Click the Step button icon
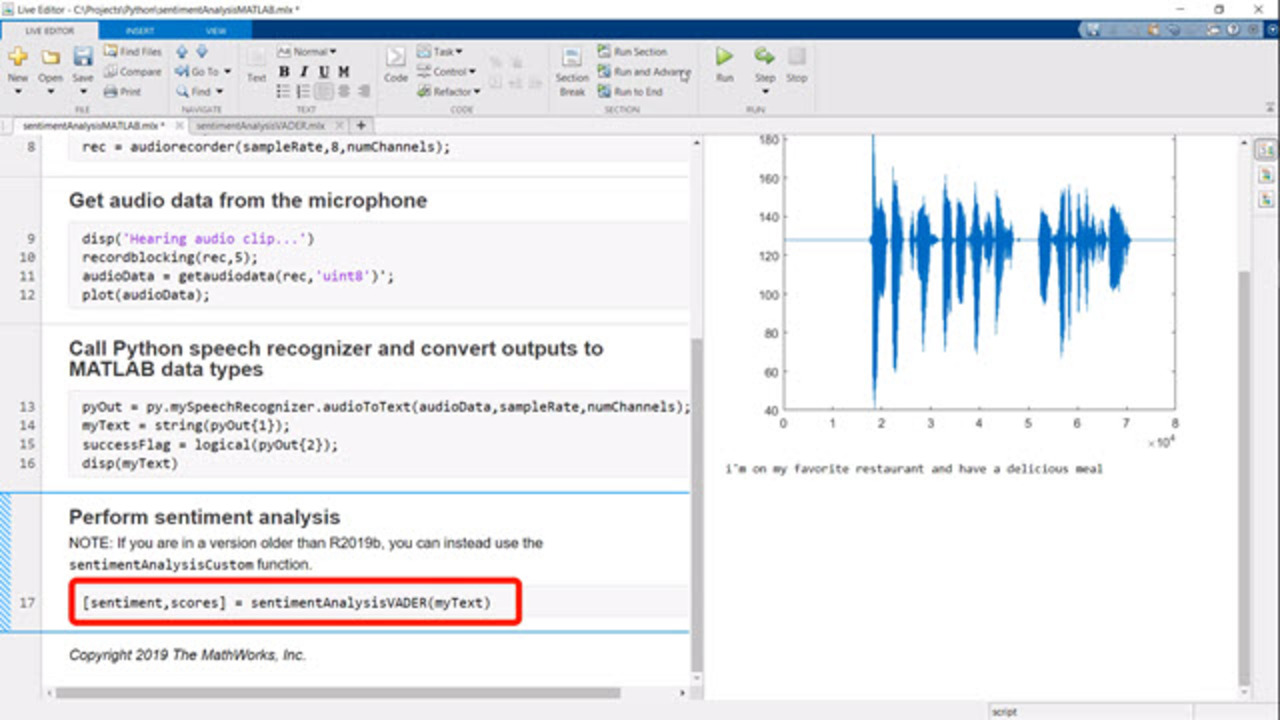This screenshot has width=1280, height=720. tap(765, 57)
